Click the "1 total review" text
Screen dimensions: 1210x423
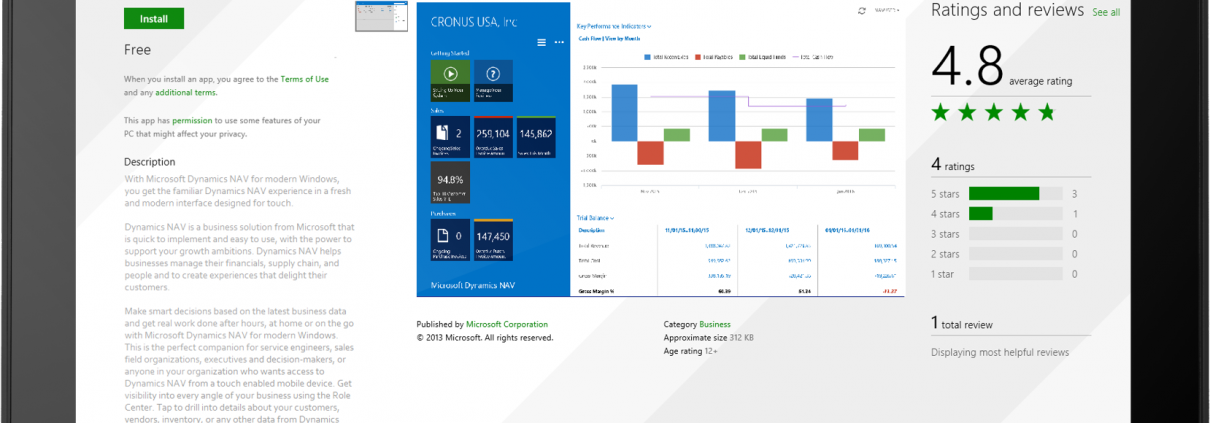[x=962, y=323]
